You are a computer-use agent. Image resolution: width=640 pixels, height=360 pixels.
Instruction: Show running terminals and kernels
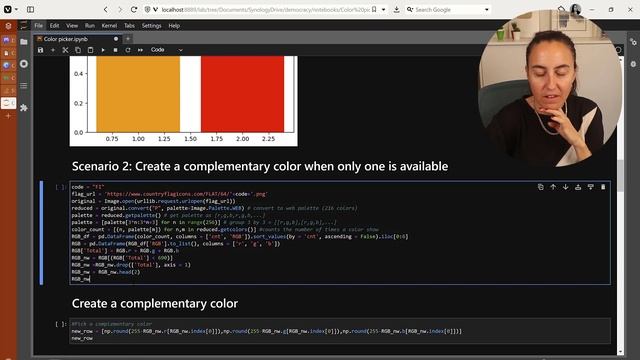coord(24,64)
